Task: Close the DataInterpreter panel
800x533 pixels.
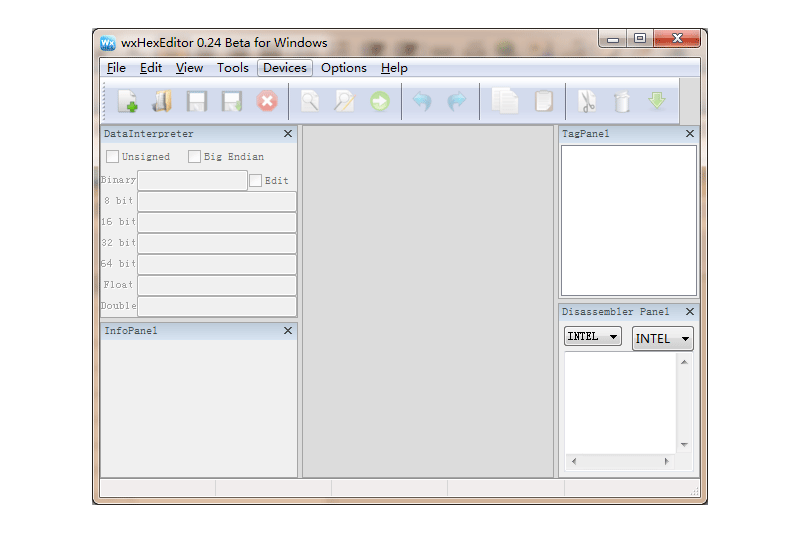Action: pyautogui.click(x=288, y=134)
